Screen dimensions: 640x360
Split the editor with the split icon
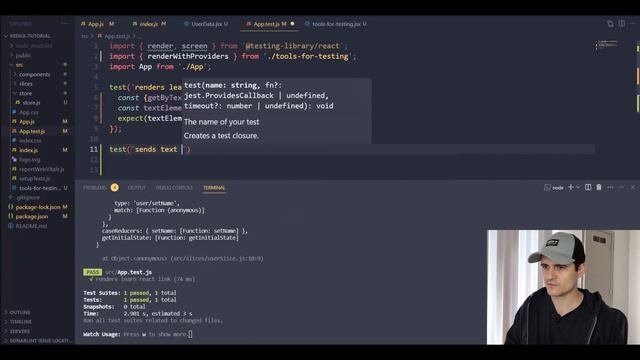[622, 24]
